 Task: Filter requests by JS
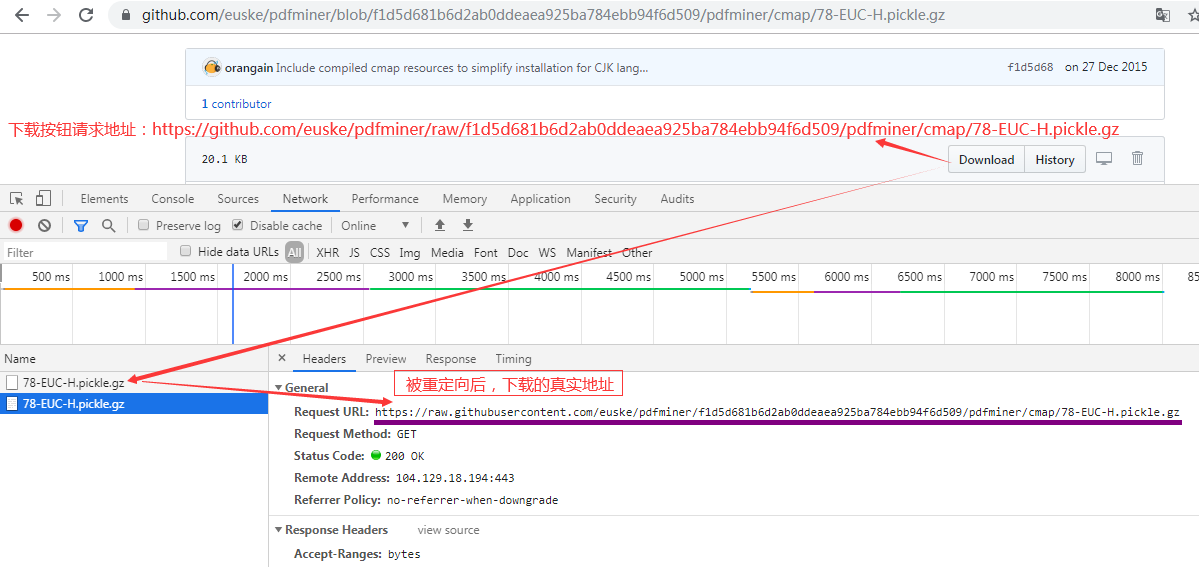click(354, 253)
